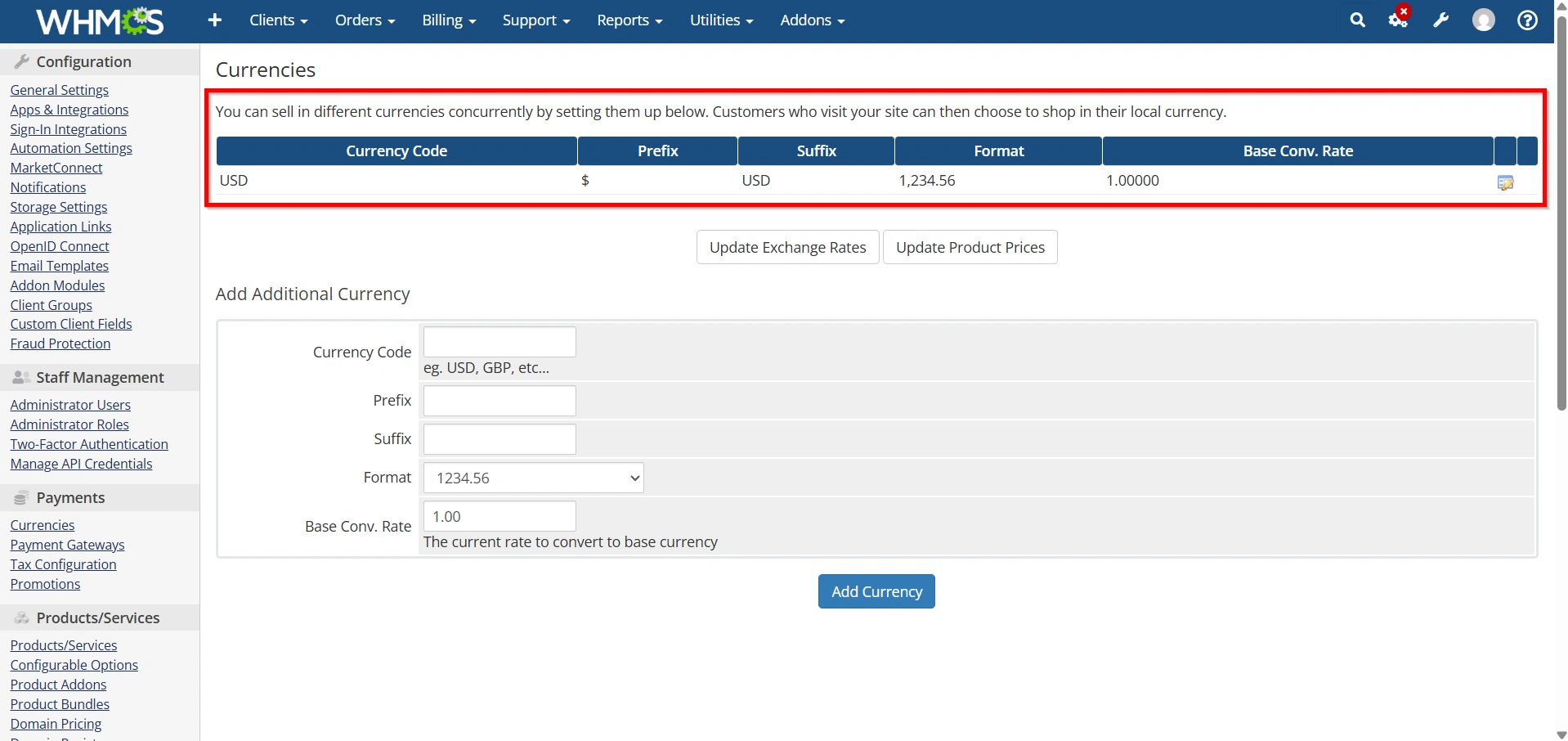Open Client Groups link
Image resolution: width=1568 pixels, height=741 pixels.
click(51, 305)
